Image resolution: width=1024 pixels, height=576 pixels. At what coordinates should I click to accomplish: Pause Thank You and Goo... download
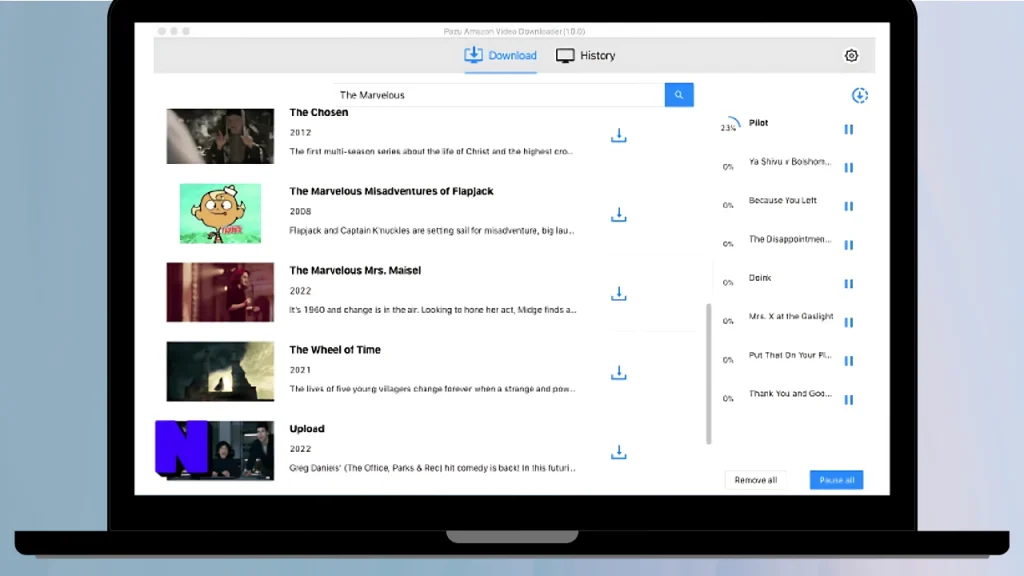point(848,399)
